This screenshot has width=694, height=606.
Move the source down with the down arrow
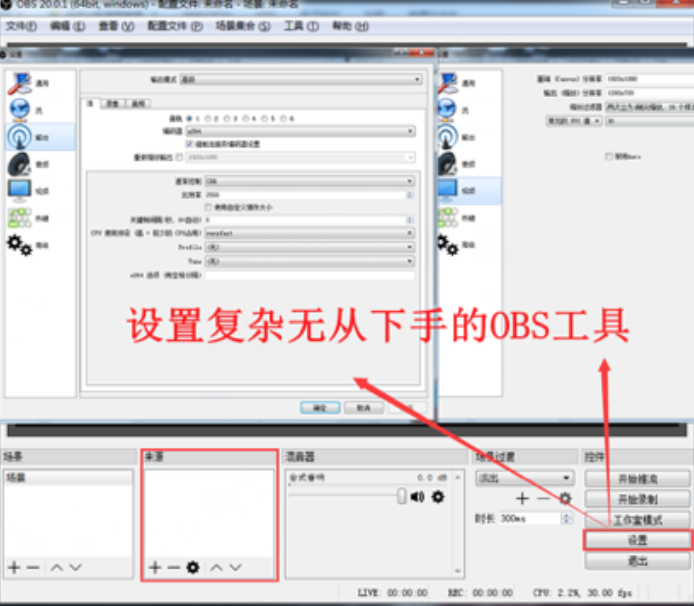[x=235, y=567]
